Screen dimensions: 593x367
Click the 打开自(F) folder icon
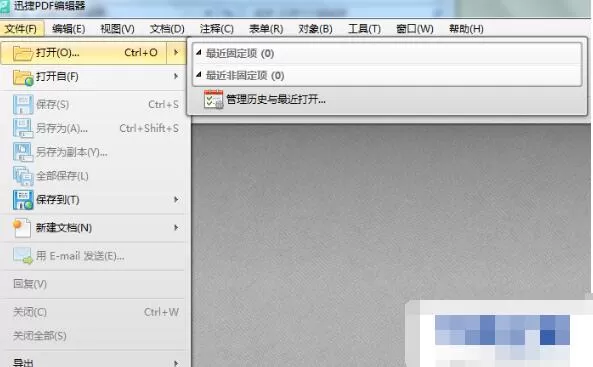click(x=23, y=77)
